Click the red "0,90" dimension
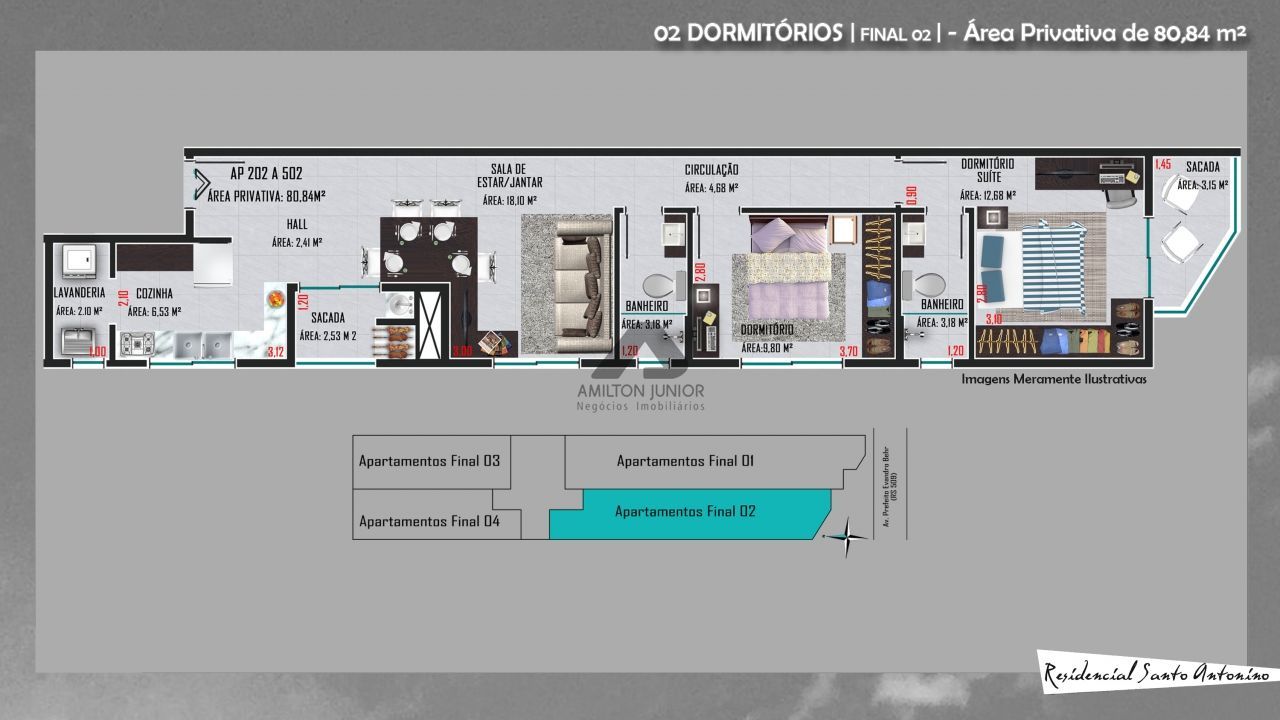 (911, 195)
